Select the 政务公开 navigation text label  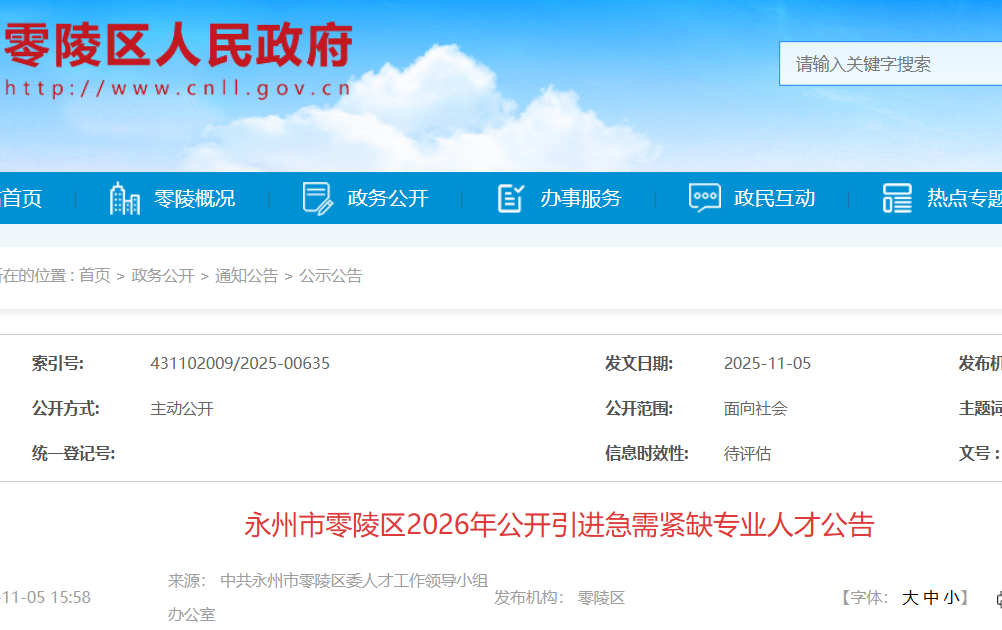(388, 198)
